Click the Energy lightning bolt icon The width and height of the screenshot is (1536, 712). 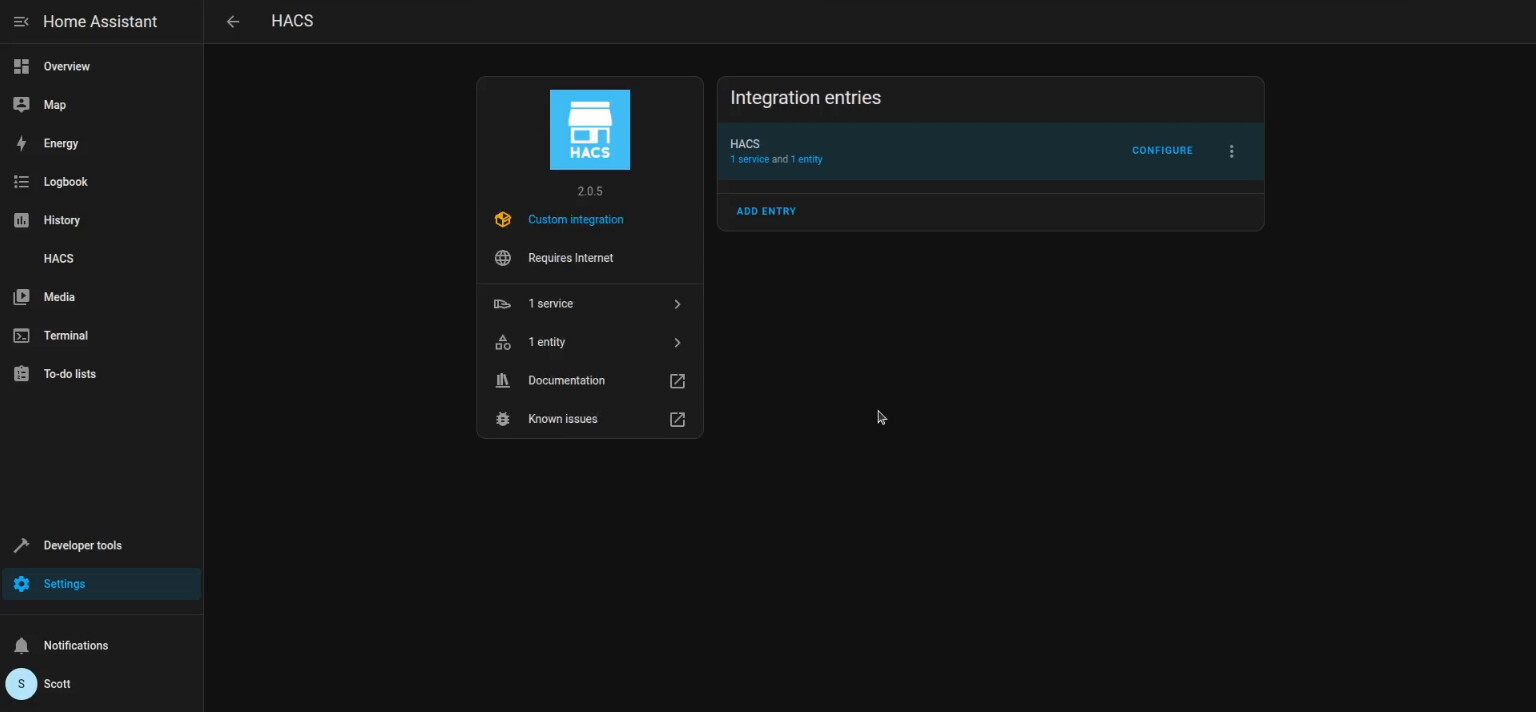[21, 144]
